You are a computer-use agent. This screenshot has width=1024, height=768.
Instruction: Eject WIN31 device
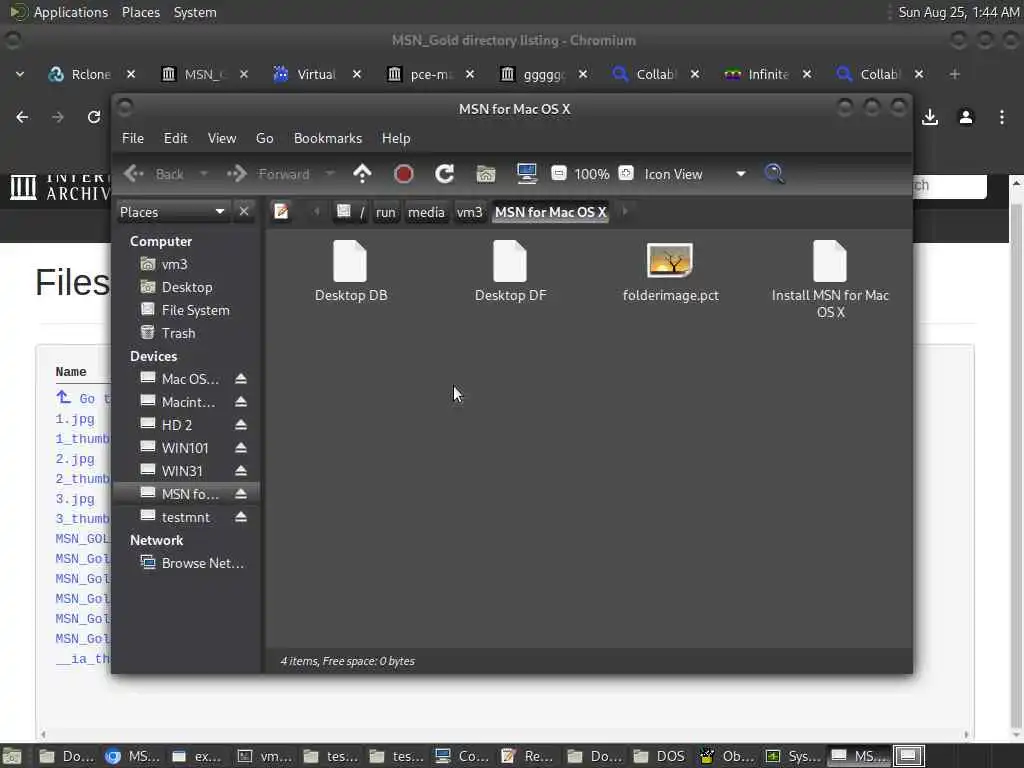point(241,471)
